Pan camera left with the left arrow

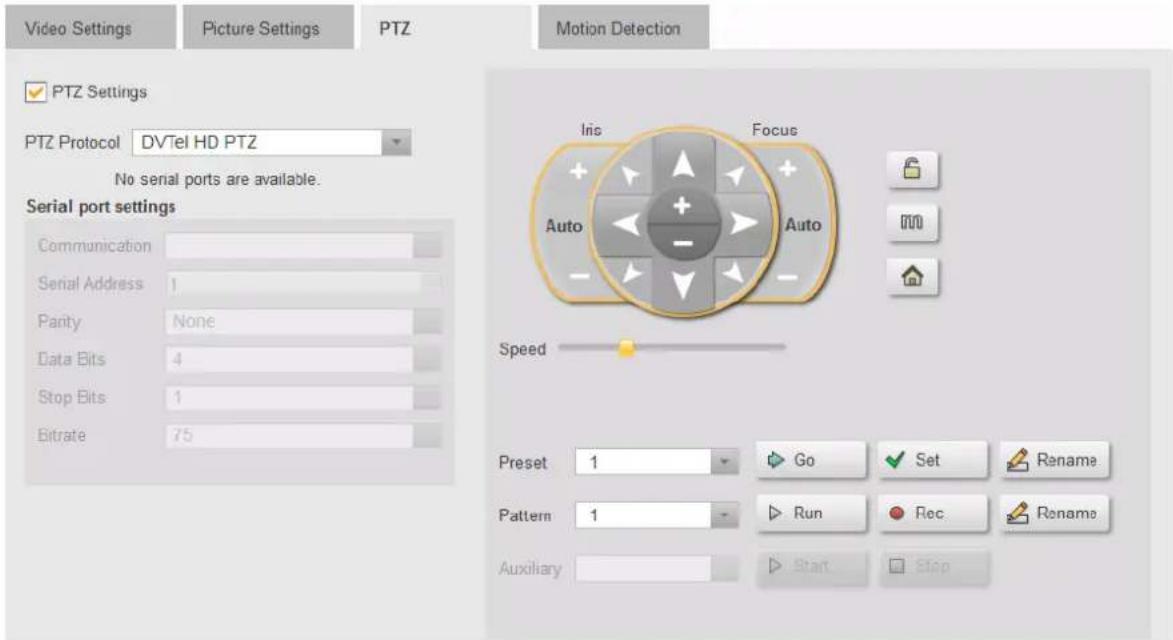625,223
